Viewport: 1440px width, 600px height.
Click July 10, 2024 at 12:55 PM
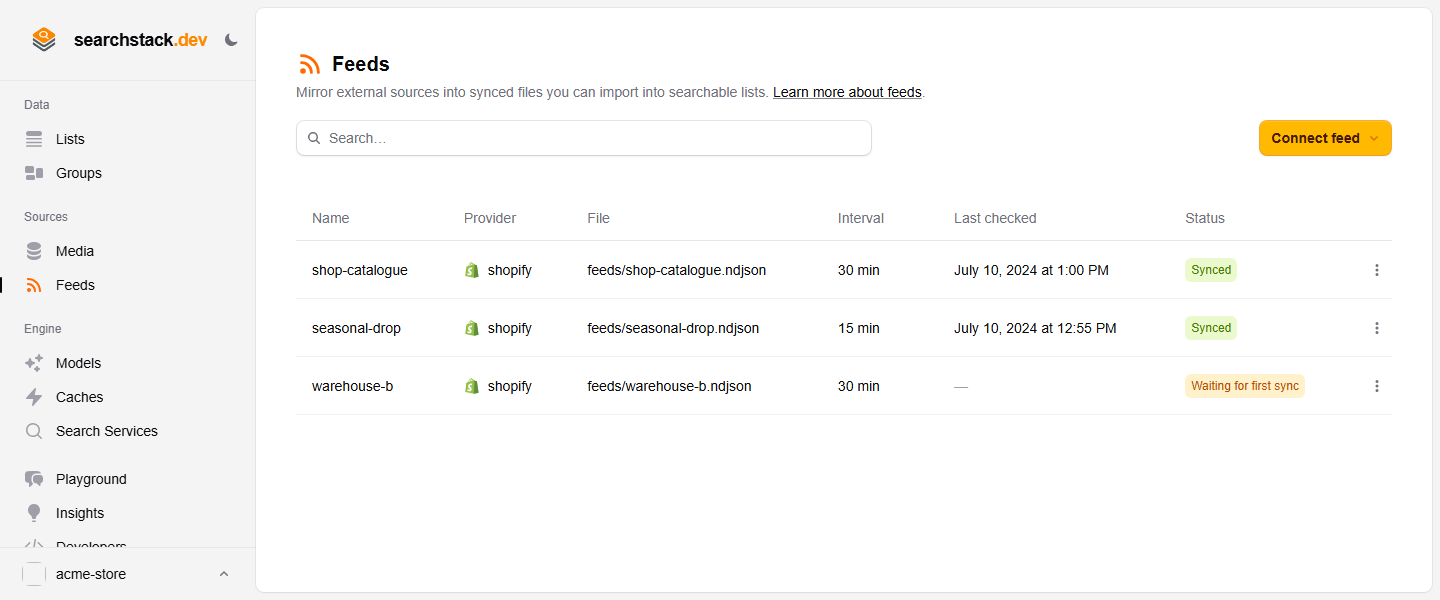tap(1035, 328)
